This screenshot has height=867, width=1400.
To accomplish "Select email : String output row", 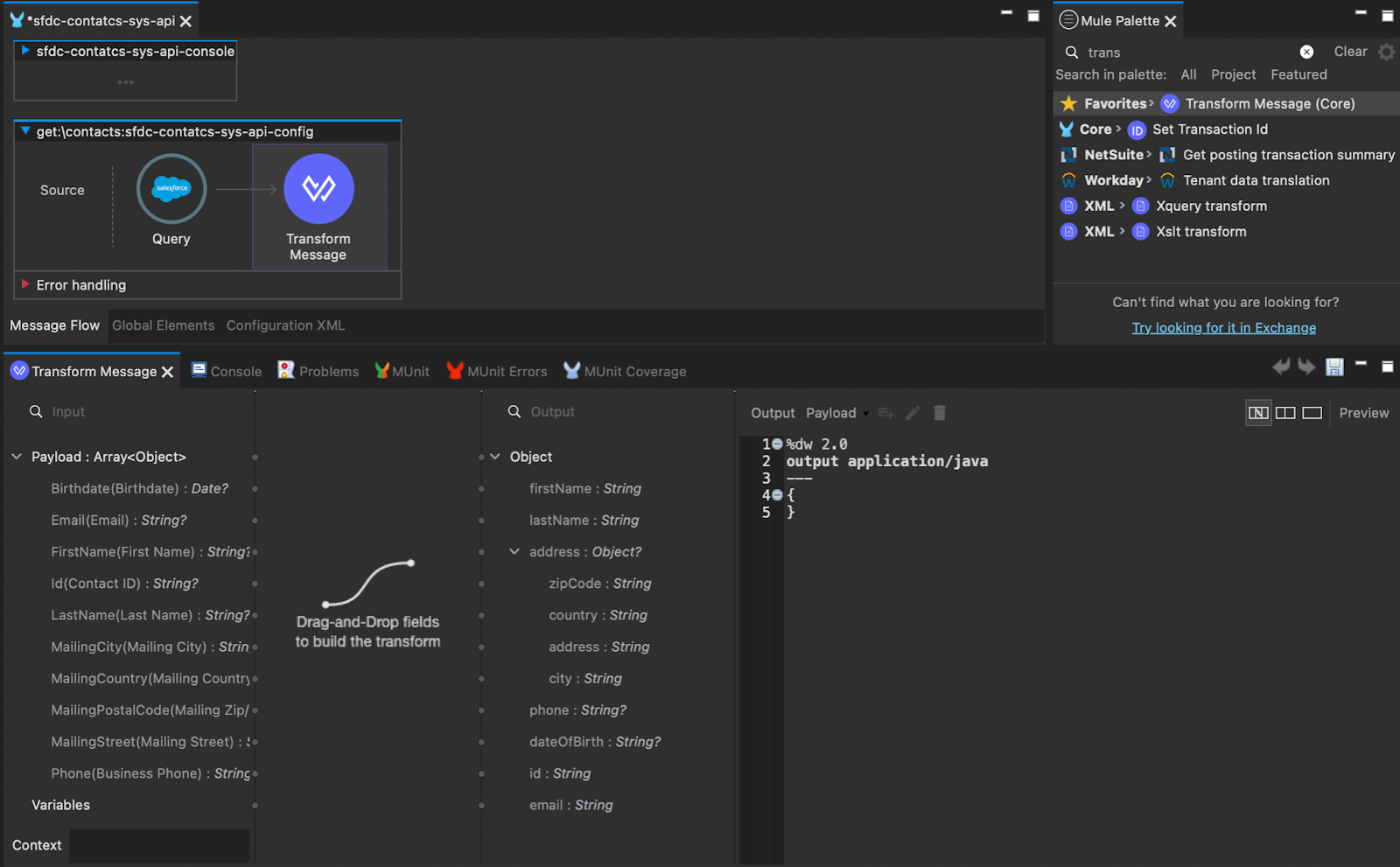I will click(x=570, y=805).
